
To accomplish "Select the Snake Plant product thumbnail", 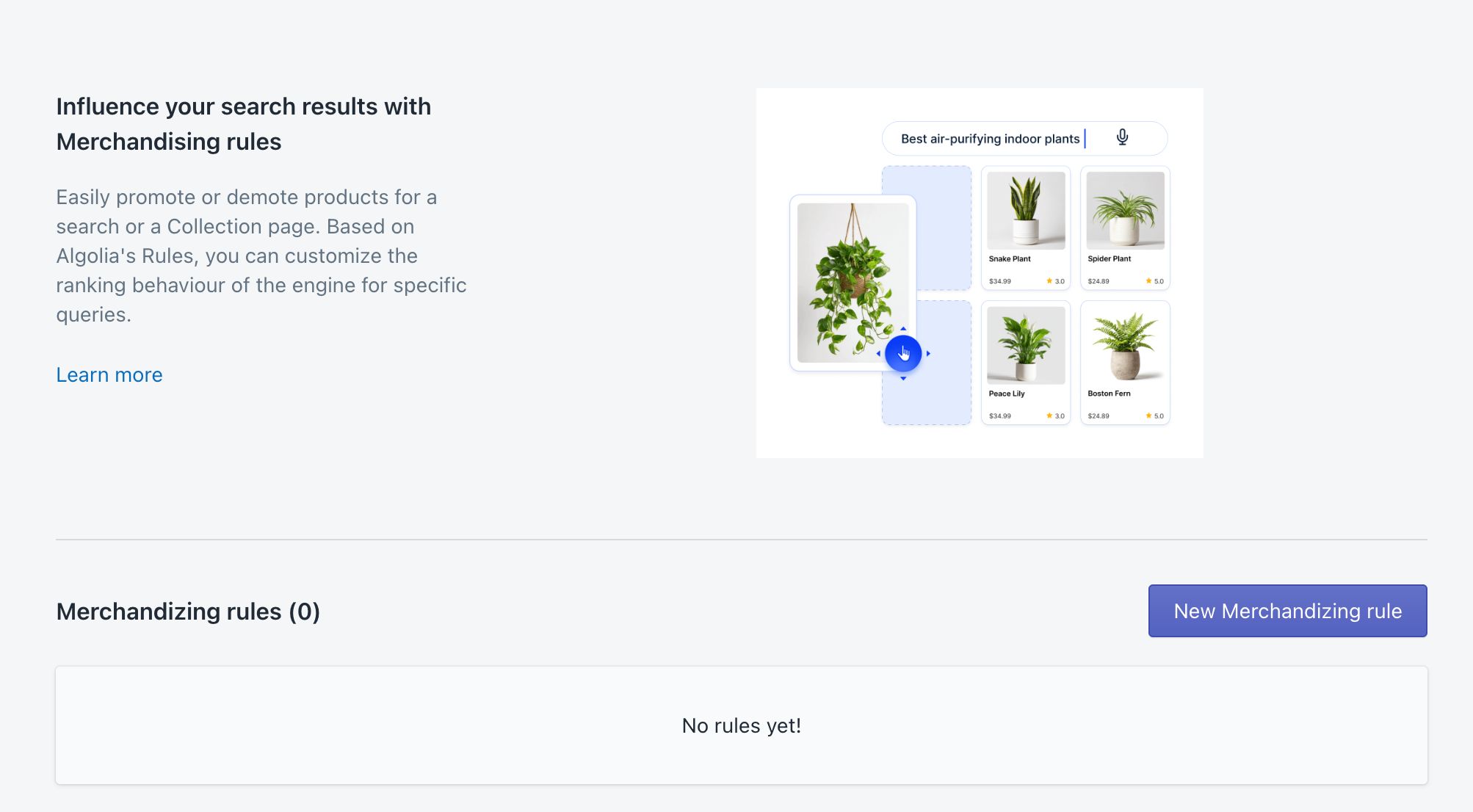I will pyautogui.click(x=1026, y=211).
